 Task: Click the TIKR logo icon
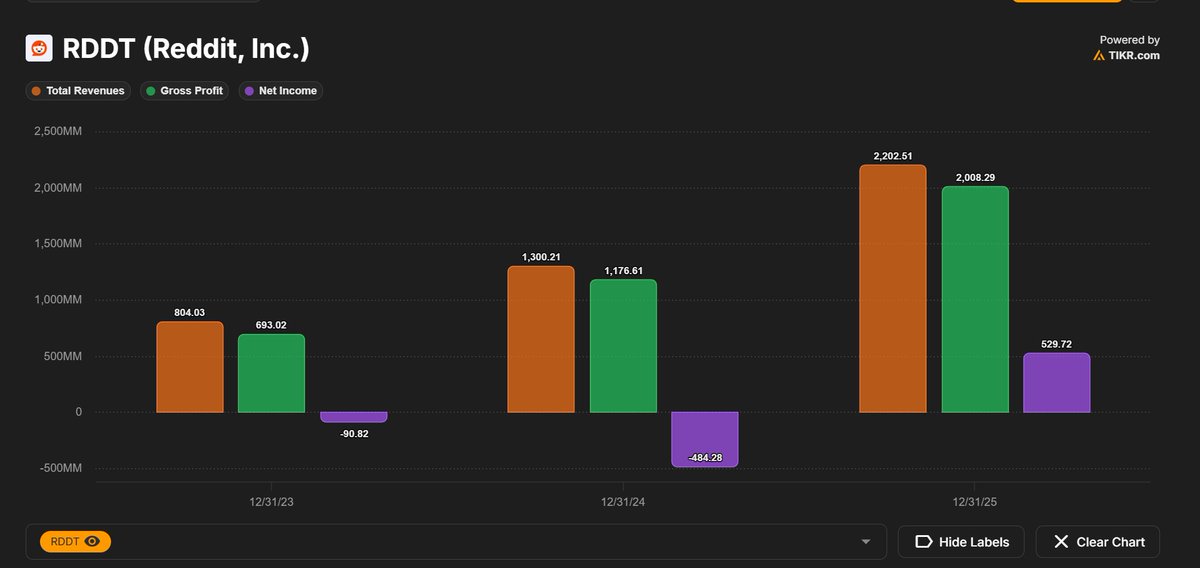tap(1099, 56)
